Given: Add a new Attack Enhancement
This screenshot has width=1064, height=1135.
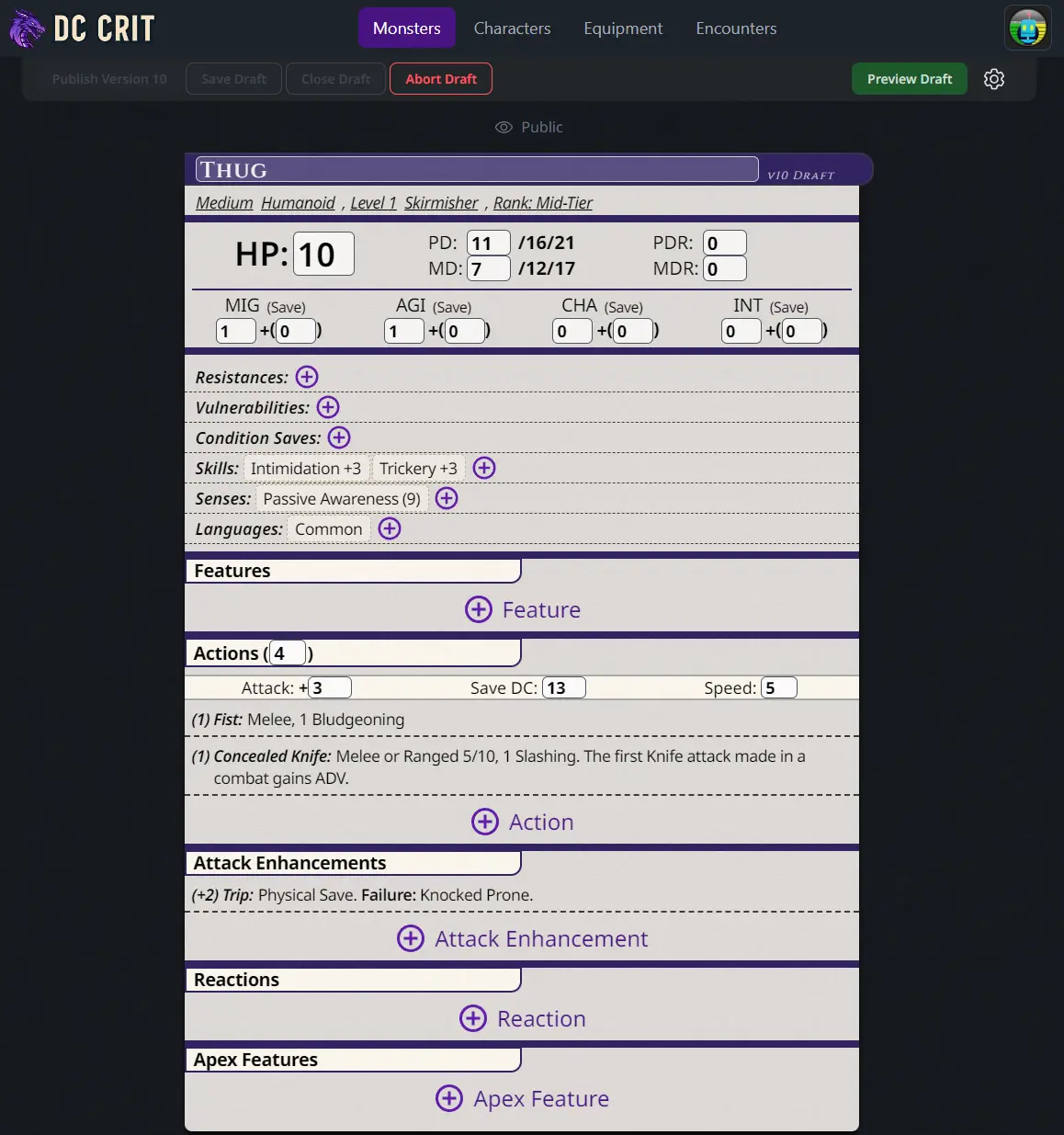Looking at the screenshot, I should tap(522, 938).
